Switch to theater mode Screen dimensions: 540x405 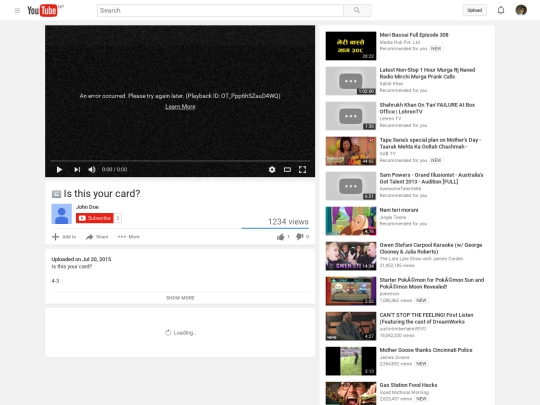point(287,169)
